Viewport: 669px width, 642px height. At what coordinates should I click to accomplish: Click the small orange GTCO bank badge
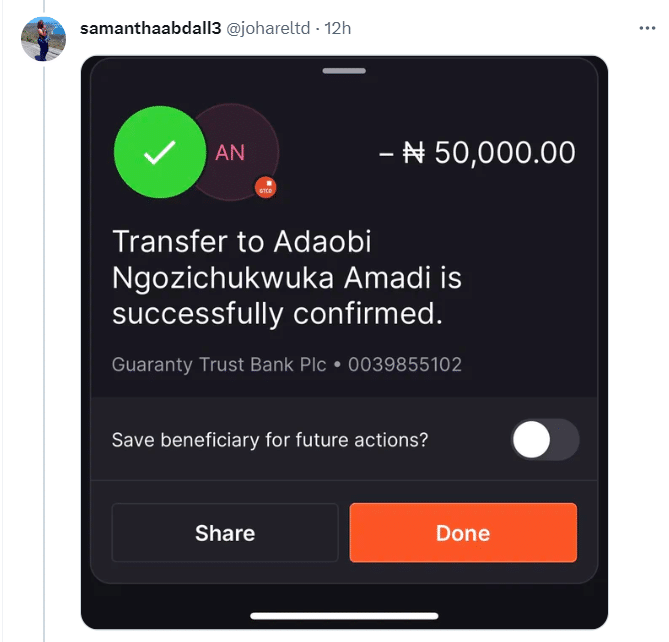pyautogui.click(x=265, y=187)
